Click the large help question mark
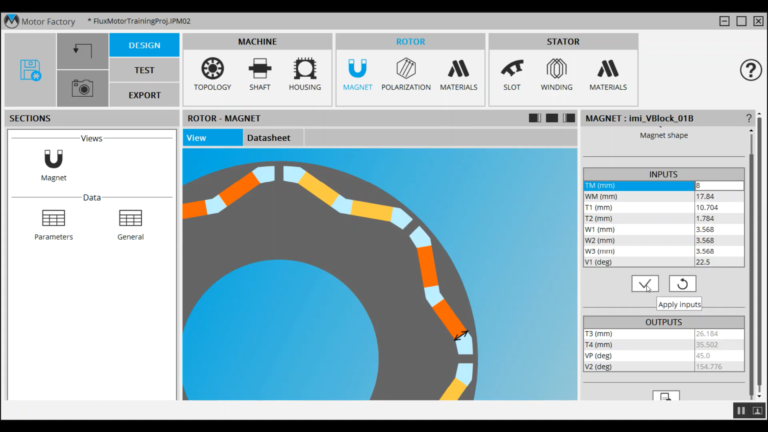This screenshot has height=432, width=768. click(750, 70)
